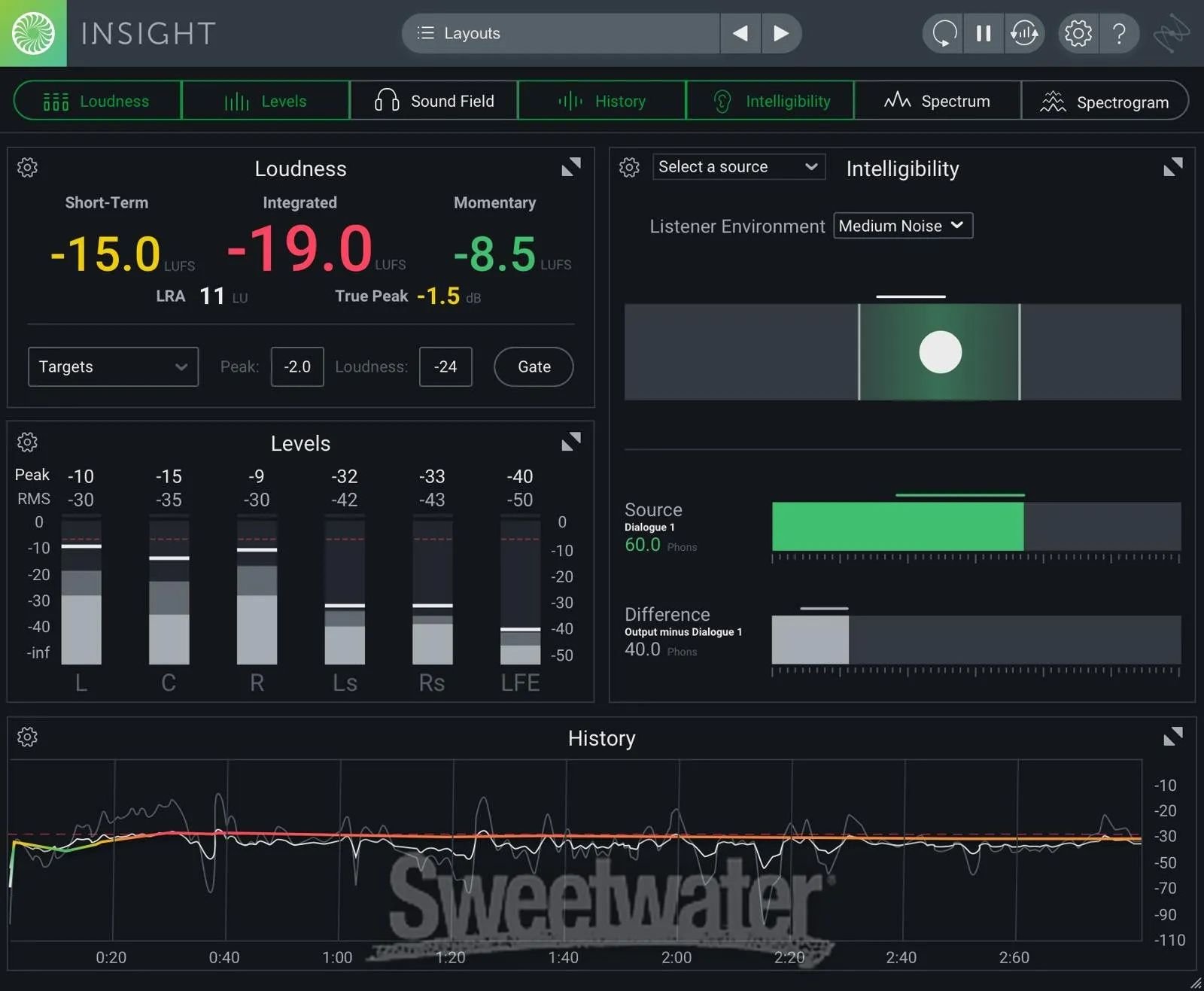Click the iZotope Insight logo icon
The width and height of the screenshot is (1204, 991).
(x=33, y=33)
